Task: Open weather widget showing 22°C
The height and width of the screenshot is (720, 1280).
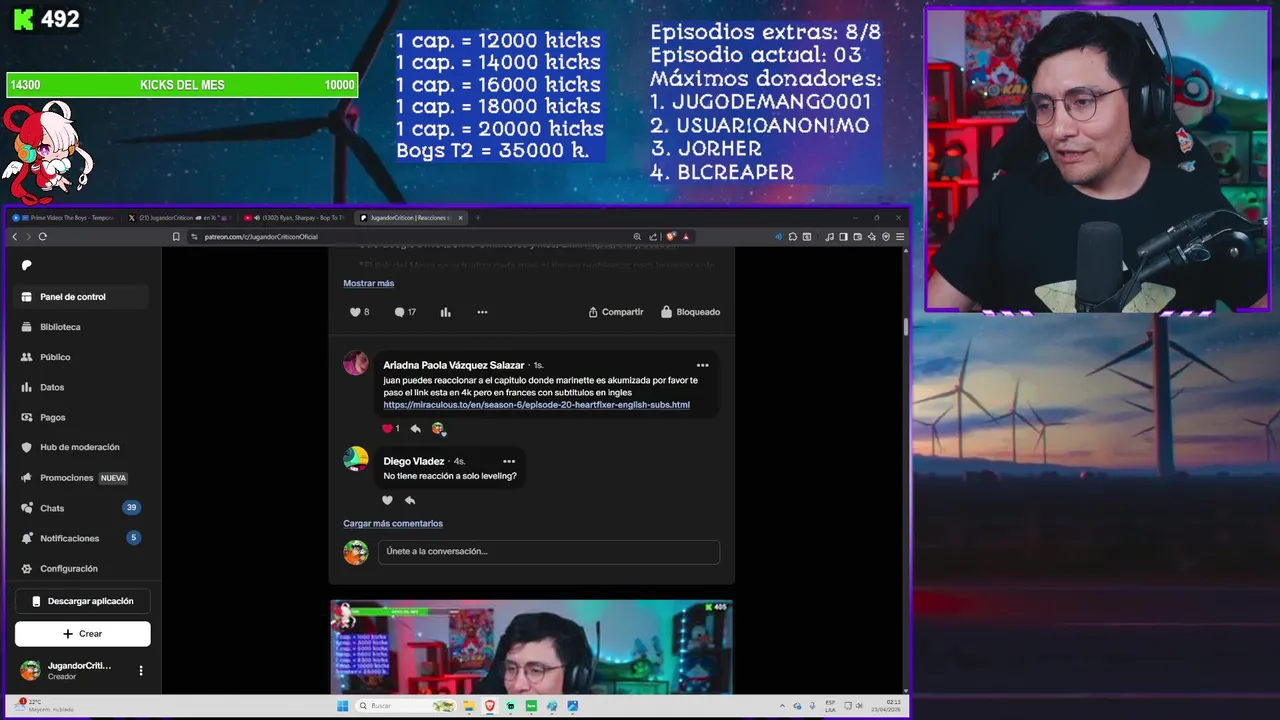Action: click(45, 706)
